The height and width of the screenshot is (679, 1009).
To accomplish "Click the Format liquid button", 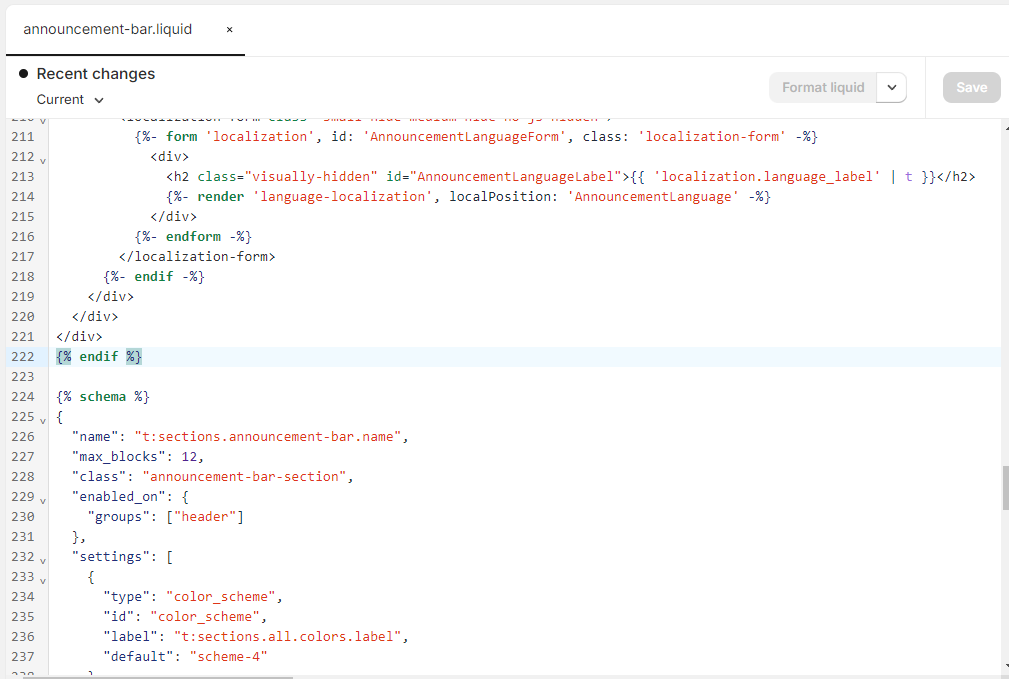I will pos(822,88).
